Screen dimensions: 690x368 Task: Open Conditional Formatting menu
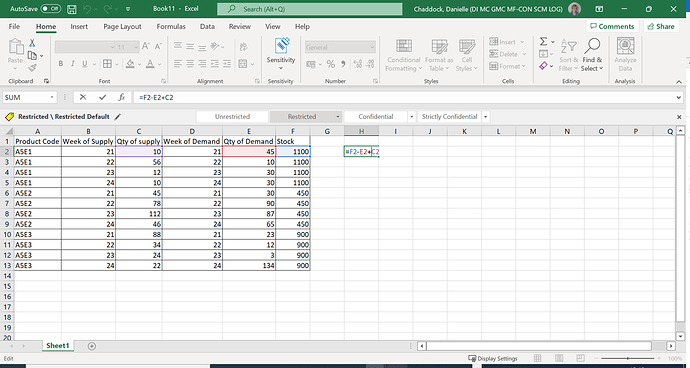[x=404, y=55]
